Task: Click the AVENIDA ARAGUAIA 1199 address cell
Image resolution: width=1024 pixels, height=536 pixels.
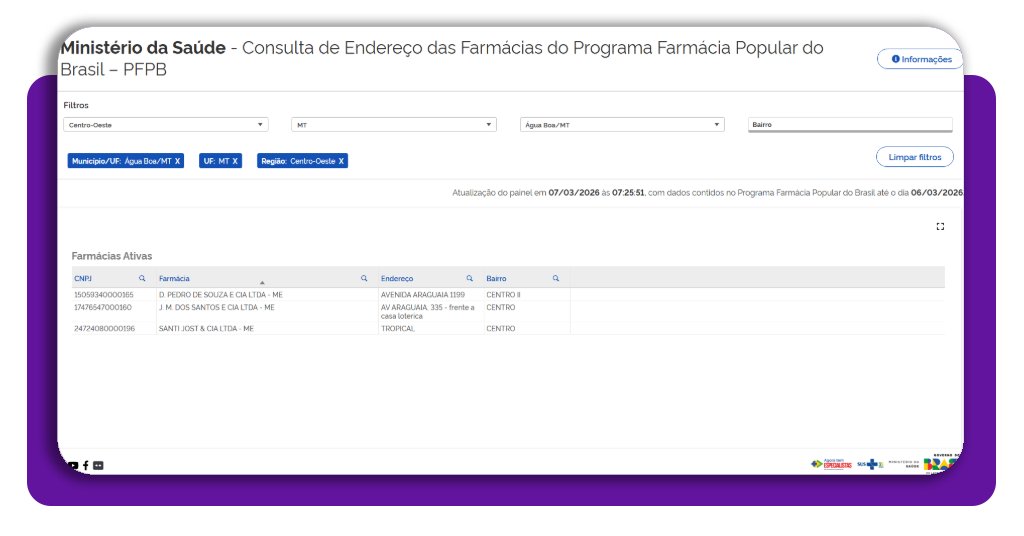Action: tap(423, 295)
